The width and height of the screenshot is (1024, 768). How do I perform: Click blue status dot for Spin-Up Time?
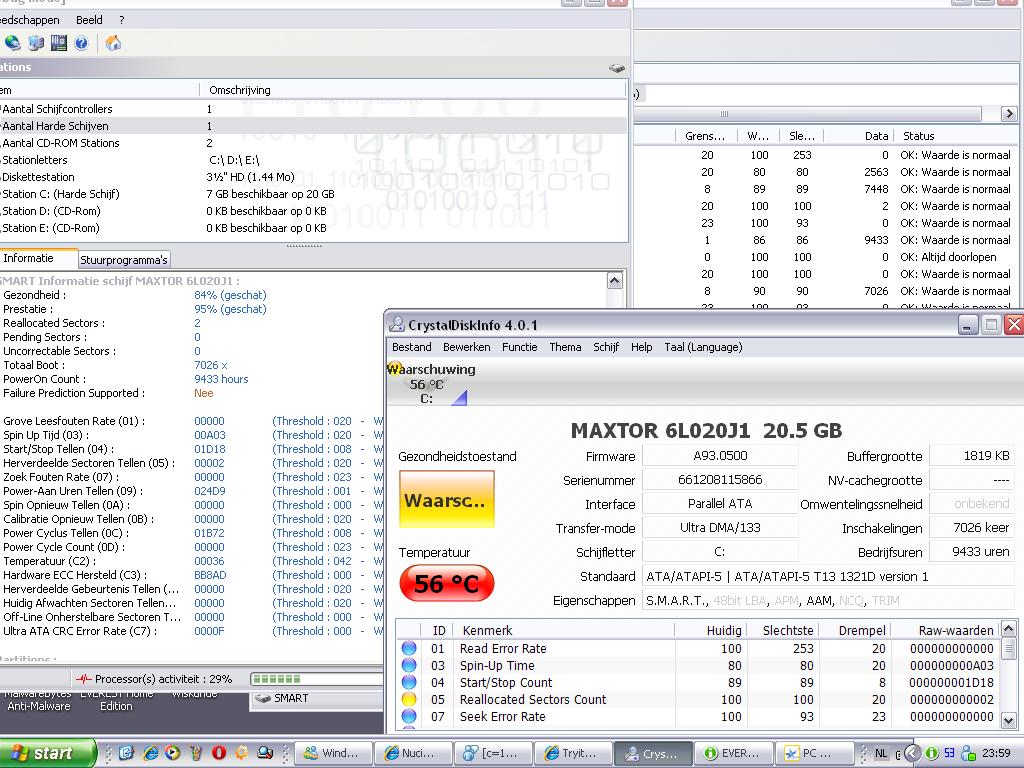[409, 665]
